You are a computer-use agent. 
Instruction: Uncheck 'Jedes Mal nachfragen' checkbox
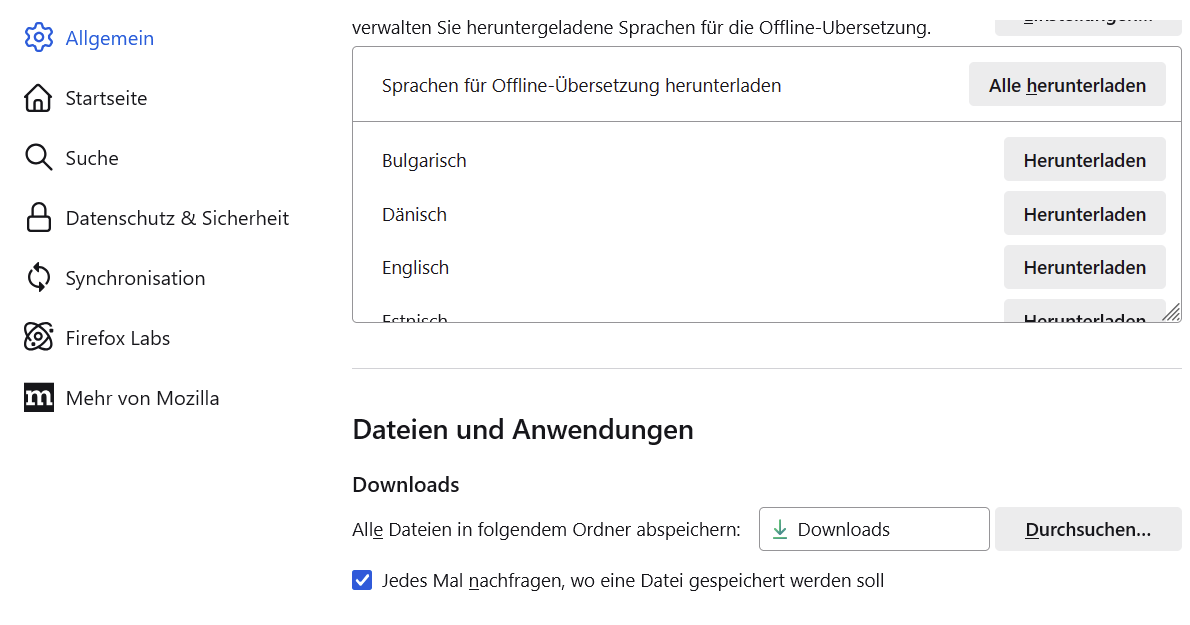362,580
